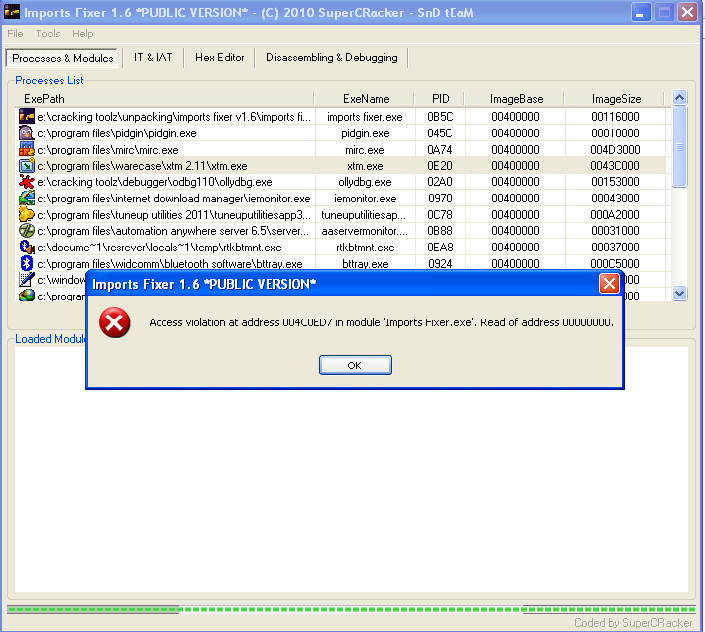Click the automation anywhere server icon
705x632 pixels.
pos(27,231)
